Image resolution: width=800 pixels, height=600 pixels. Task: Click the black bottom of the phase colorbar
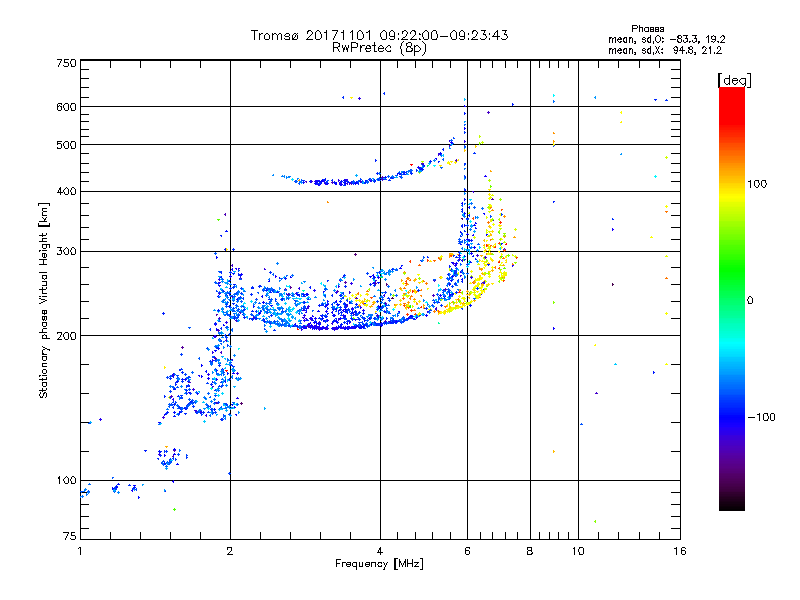pos(732,504)
